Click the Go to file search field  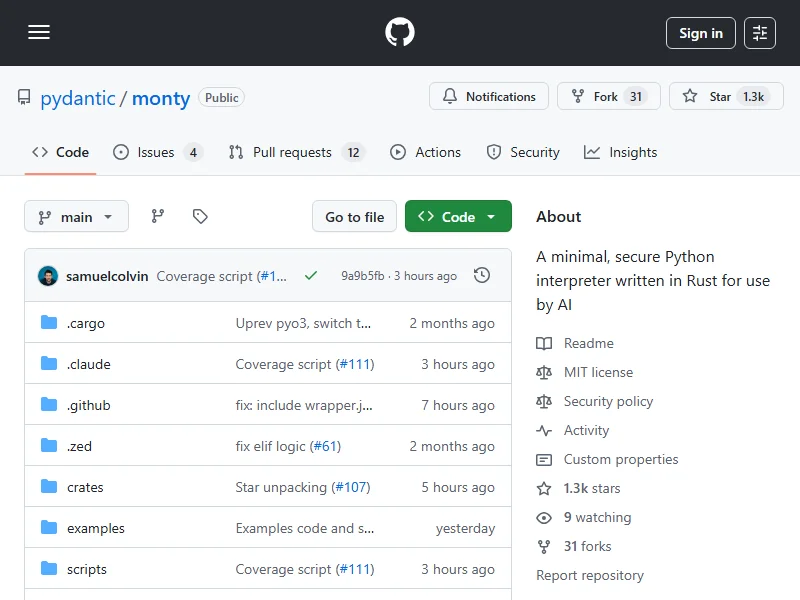pos(355,217)
